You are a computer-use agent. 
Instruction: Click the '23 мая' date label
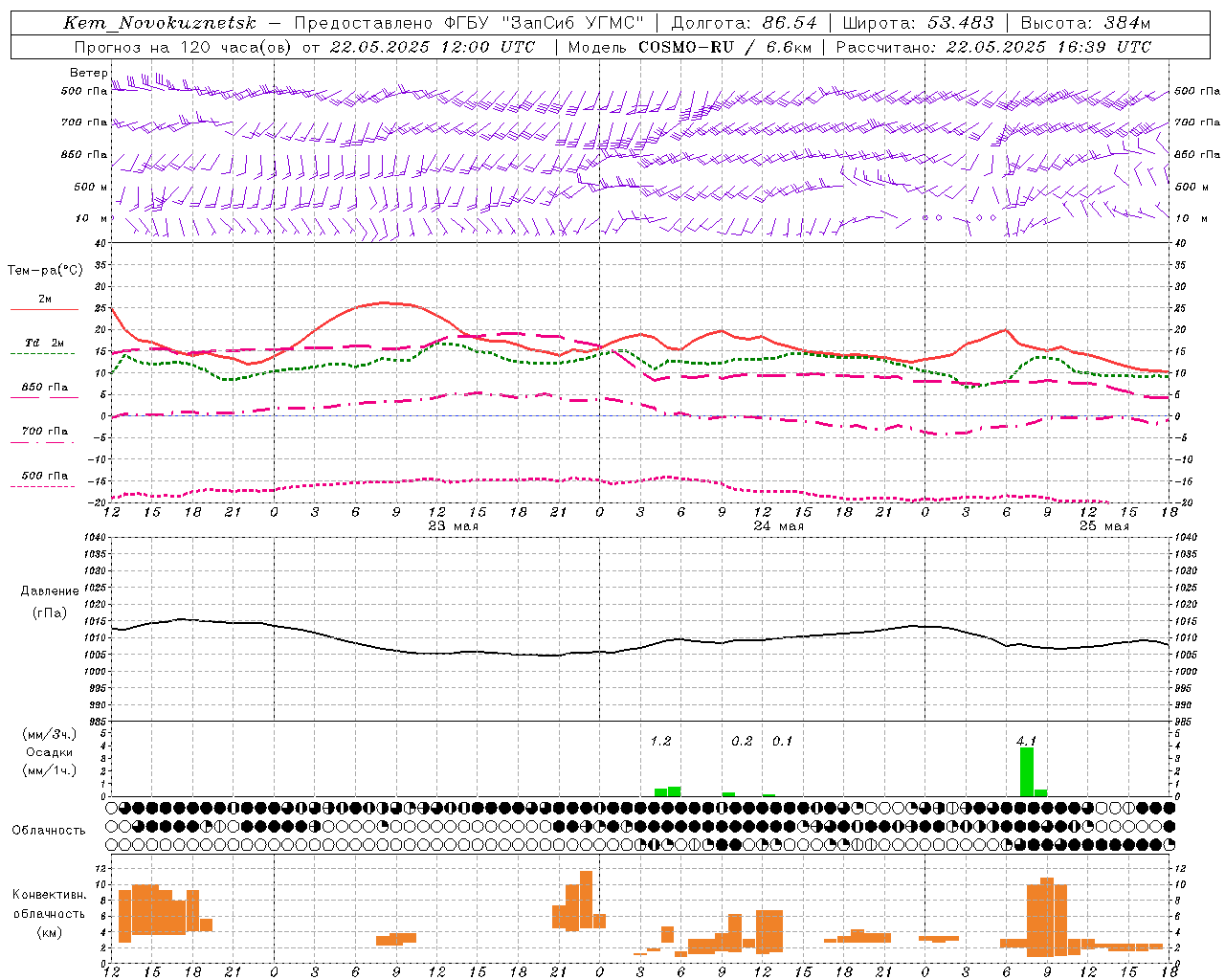click(x=454, y=526)
